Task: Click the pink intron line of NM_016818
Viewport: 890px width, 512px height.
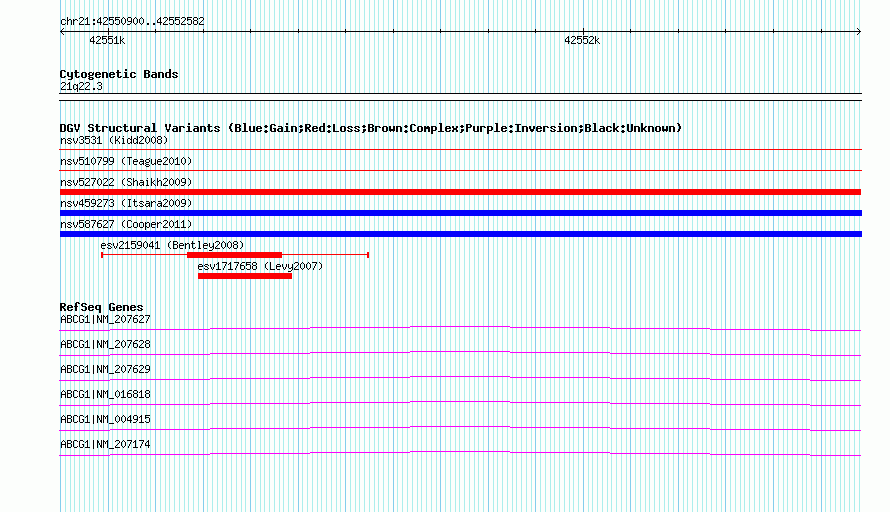Action: point(460,403)
